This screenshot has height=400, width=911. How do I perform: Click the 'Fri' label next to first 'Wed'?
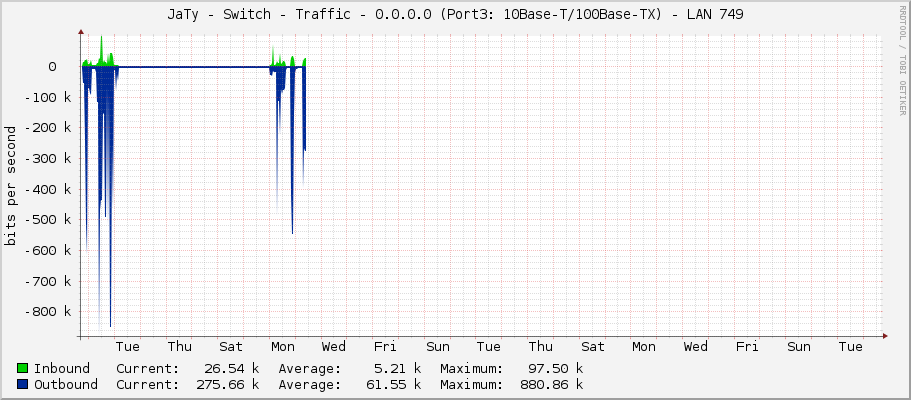[386, 347]
